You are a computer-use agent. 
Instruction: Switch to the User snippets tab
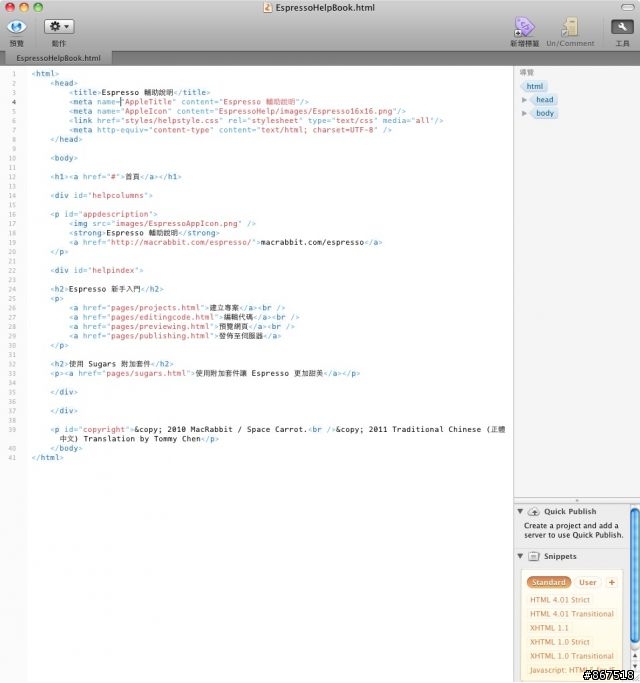587,582
